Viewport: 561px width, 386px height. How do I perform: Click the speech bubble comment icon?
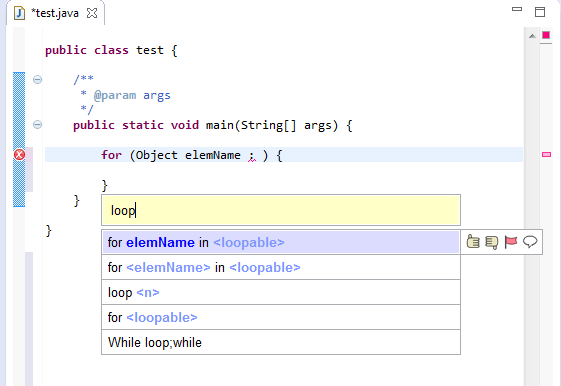click(x=530, y=242)
